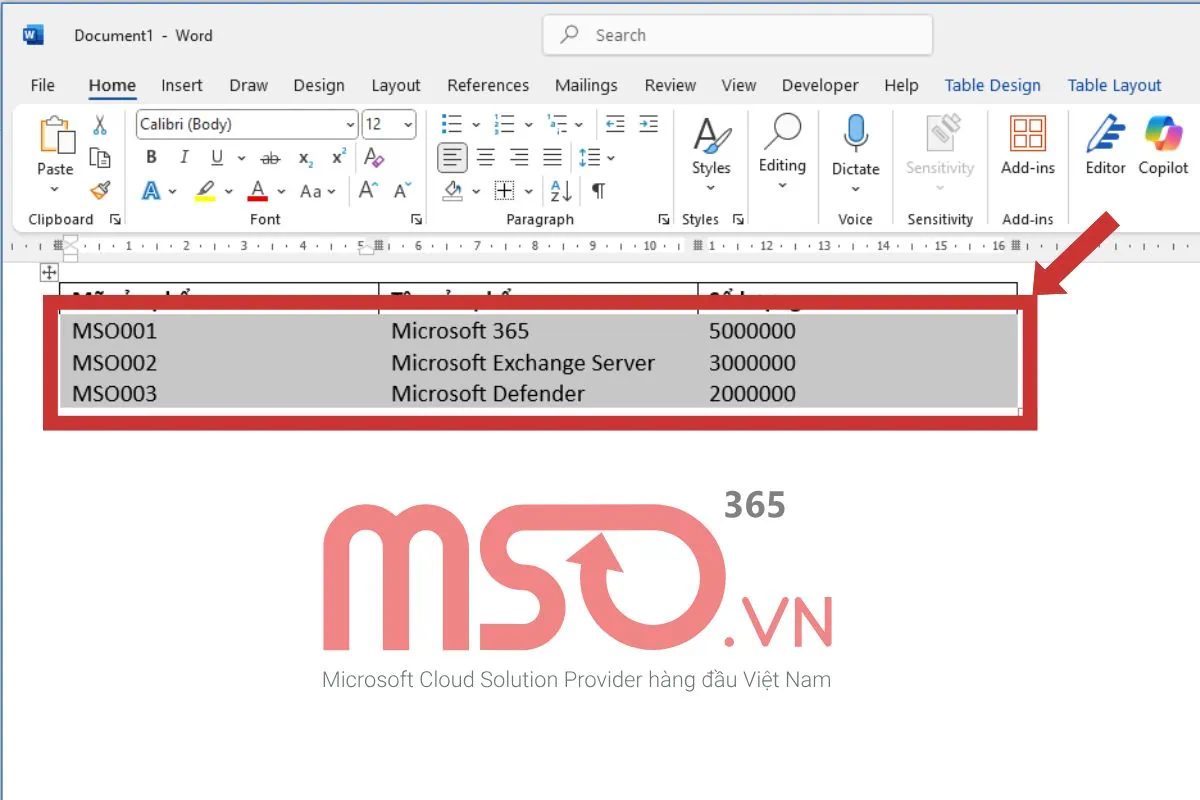
Task: Switch to the Insert ribbon tab
Action: click(x=182, y=86)
